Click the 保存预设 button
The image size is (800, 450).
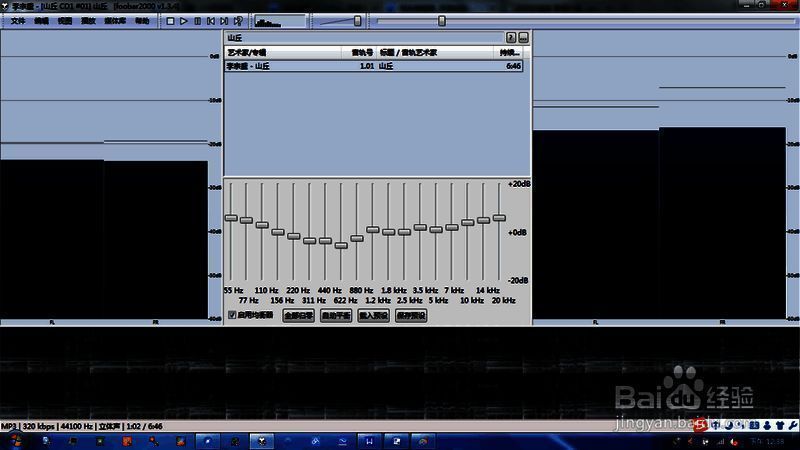point(411,315)
